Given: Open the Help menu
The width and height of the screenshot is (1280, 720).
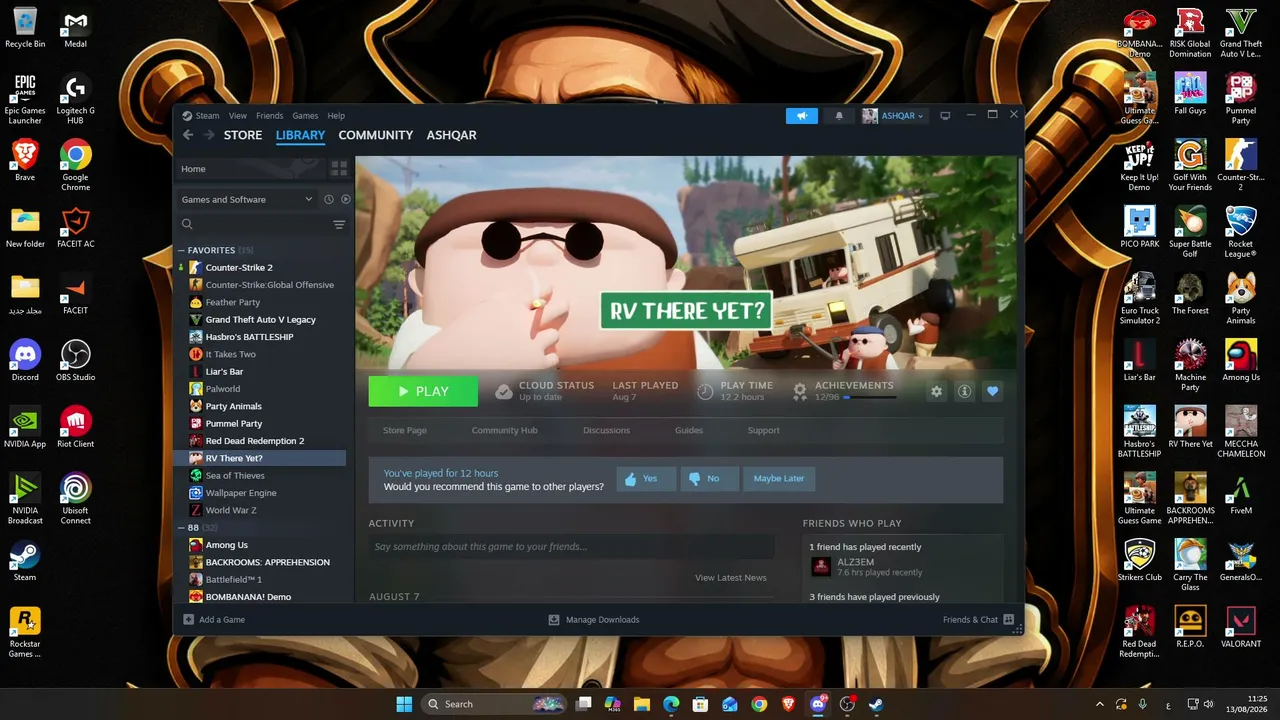Looking at the screenshot, I should (x=336, y=116).
